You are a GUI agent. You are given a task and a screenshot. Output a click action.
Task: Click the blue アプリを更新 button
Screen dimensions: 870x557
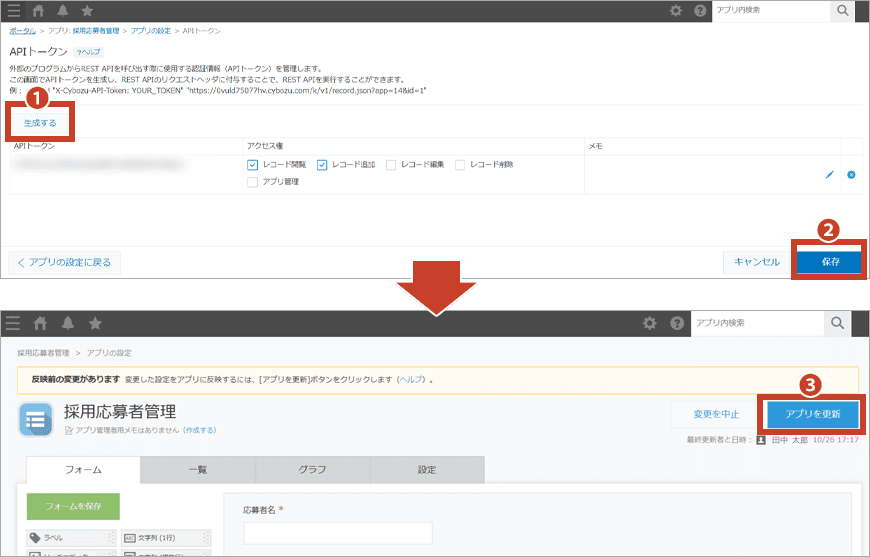(x=813, y=414)
